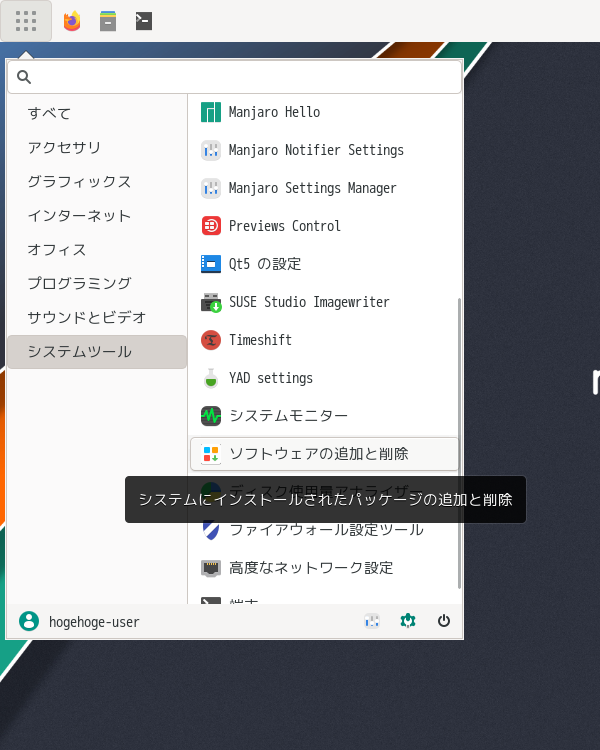Select the サウンドとビデオ category
Screen dimensions: 600x750
(97, 318)
